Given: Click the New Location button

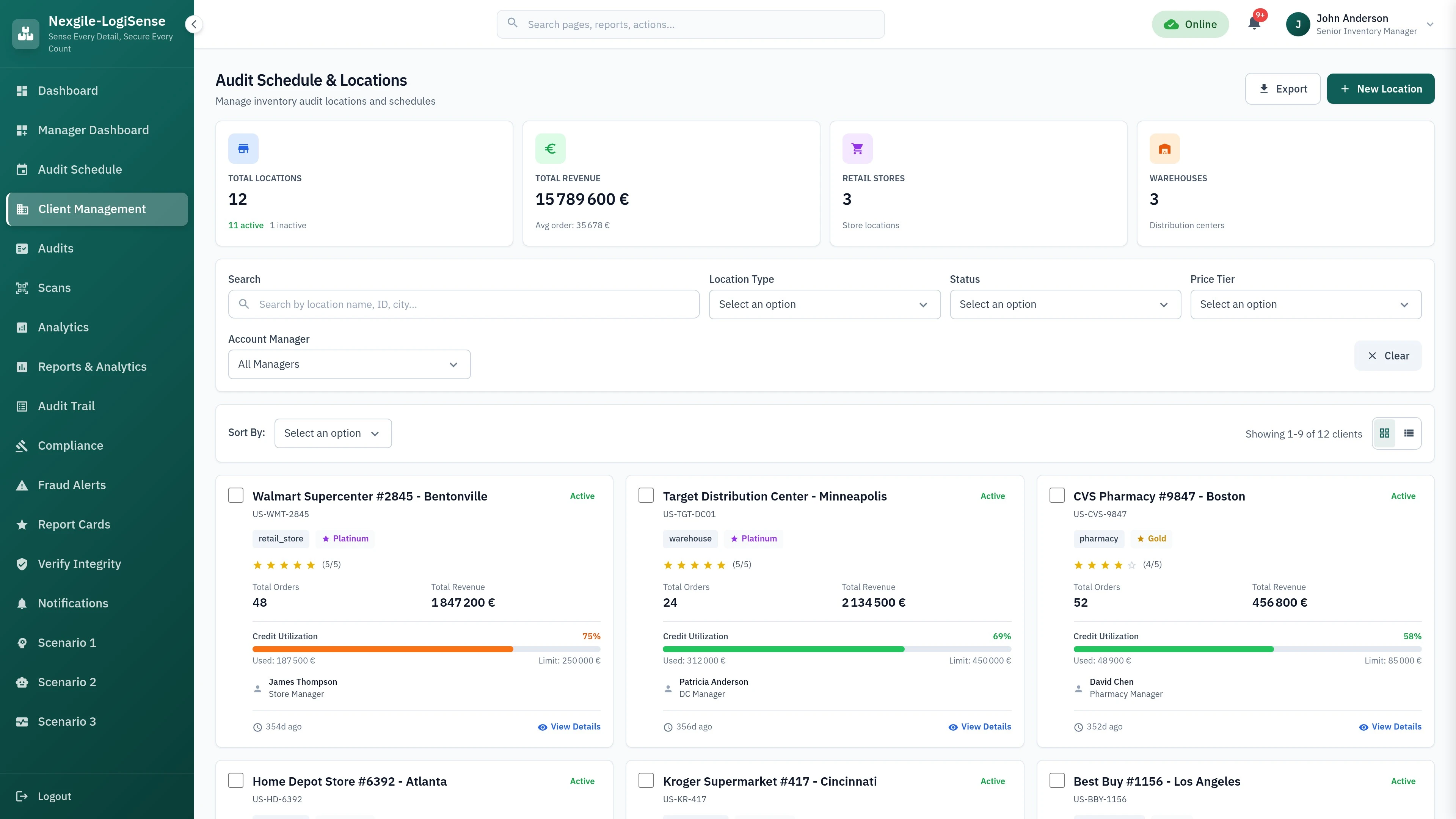Looking at the screenshot, I should tap(1381, 88).
